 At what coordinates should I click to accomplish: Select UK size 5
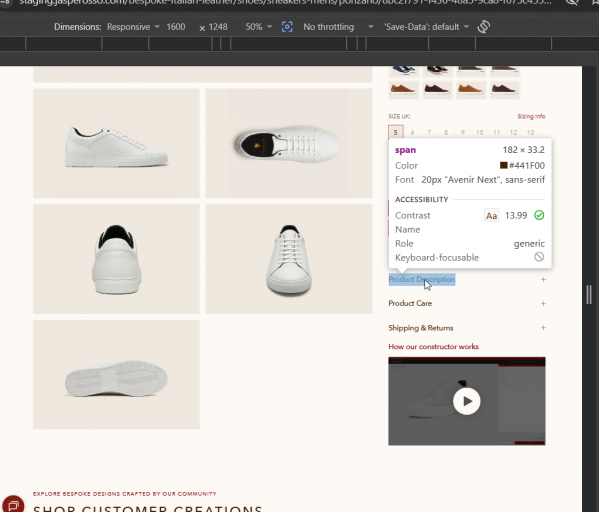click(395, 132)
